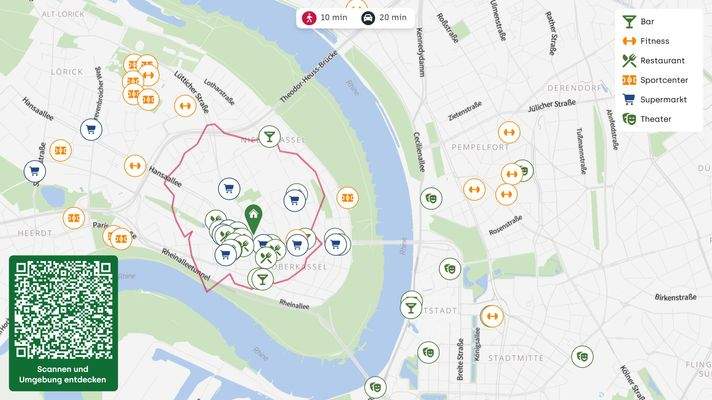712x400 pixels.
Task: Open the Sportcenter marker beside the Rhine meadow
Action: [x=347, y=198]
